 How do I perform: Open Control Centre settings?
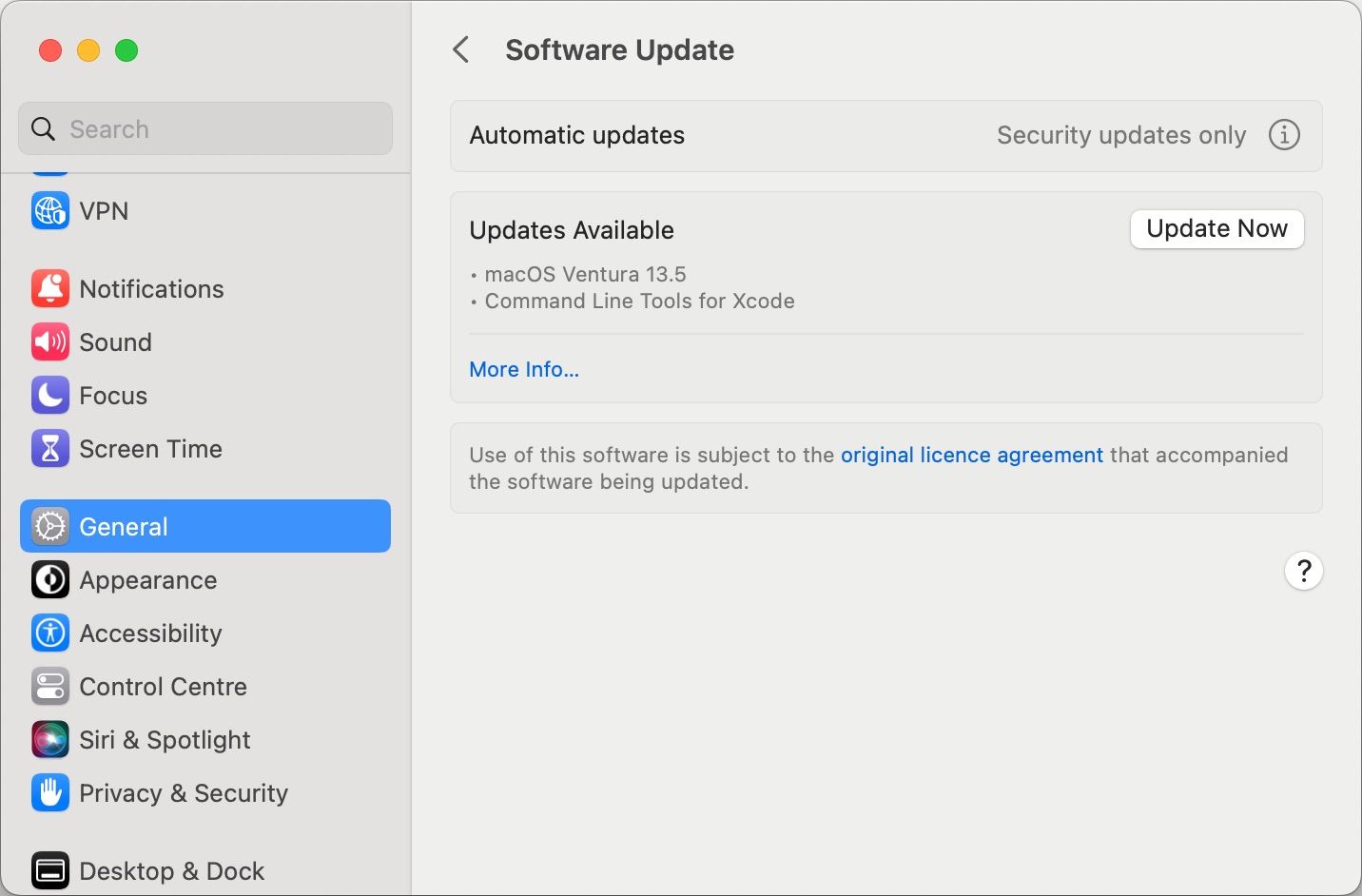click(x=164, y=686)
